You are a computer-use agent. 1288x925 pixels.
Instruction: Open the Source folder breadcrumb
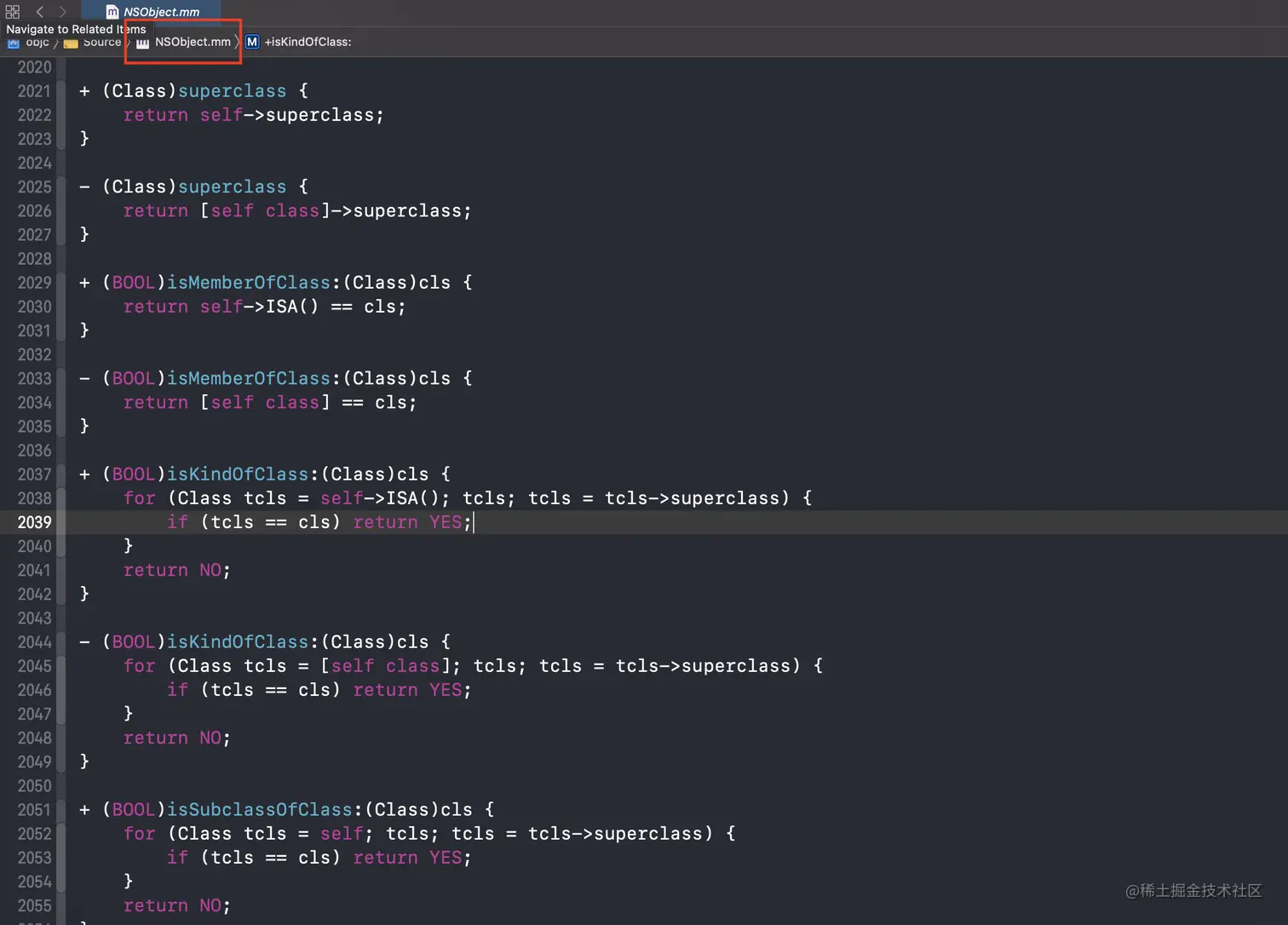tap(94, 42)
